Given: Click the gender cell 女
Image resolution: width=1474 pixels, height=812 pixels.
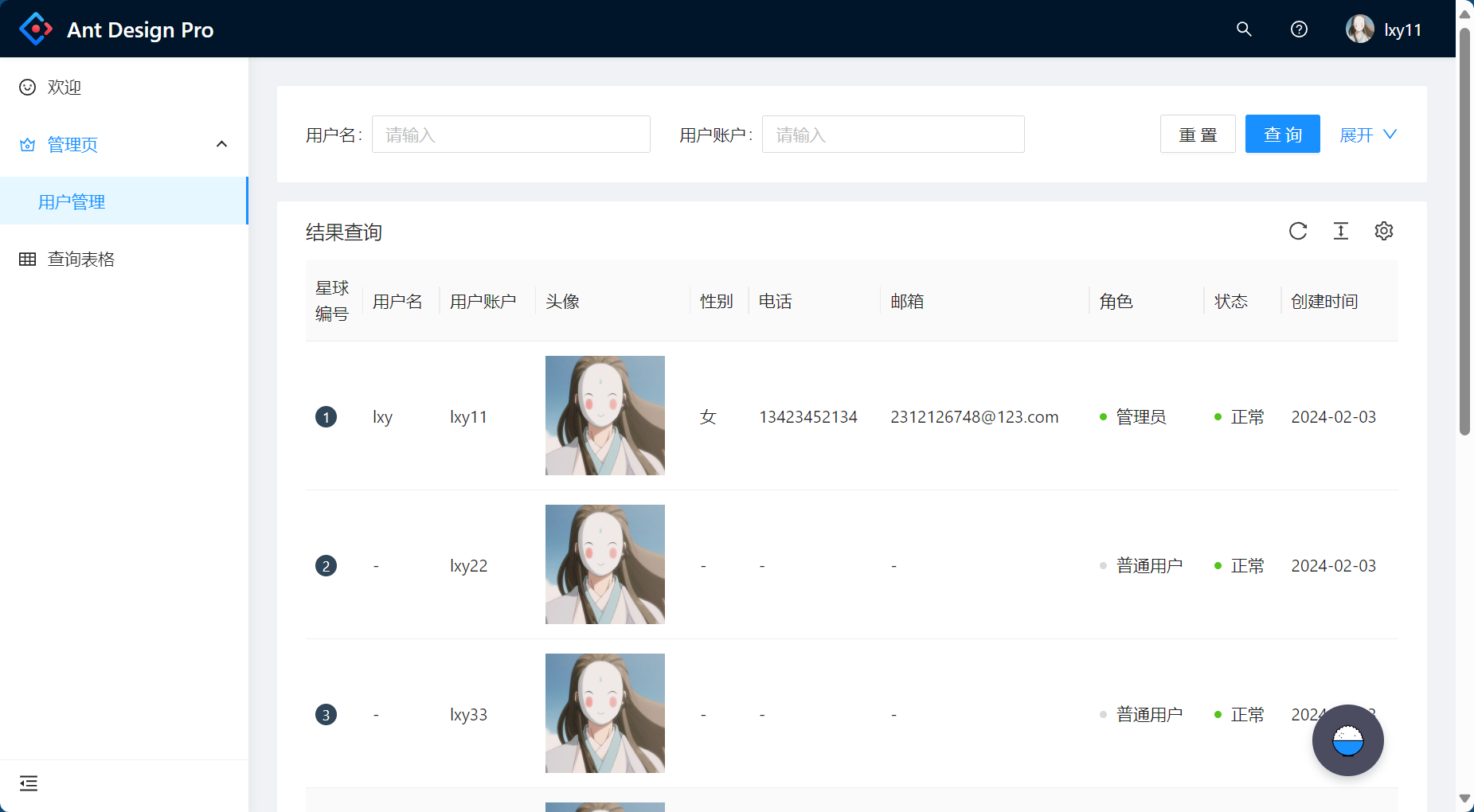Looking at the screenshot, I should [708, 417].
